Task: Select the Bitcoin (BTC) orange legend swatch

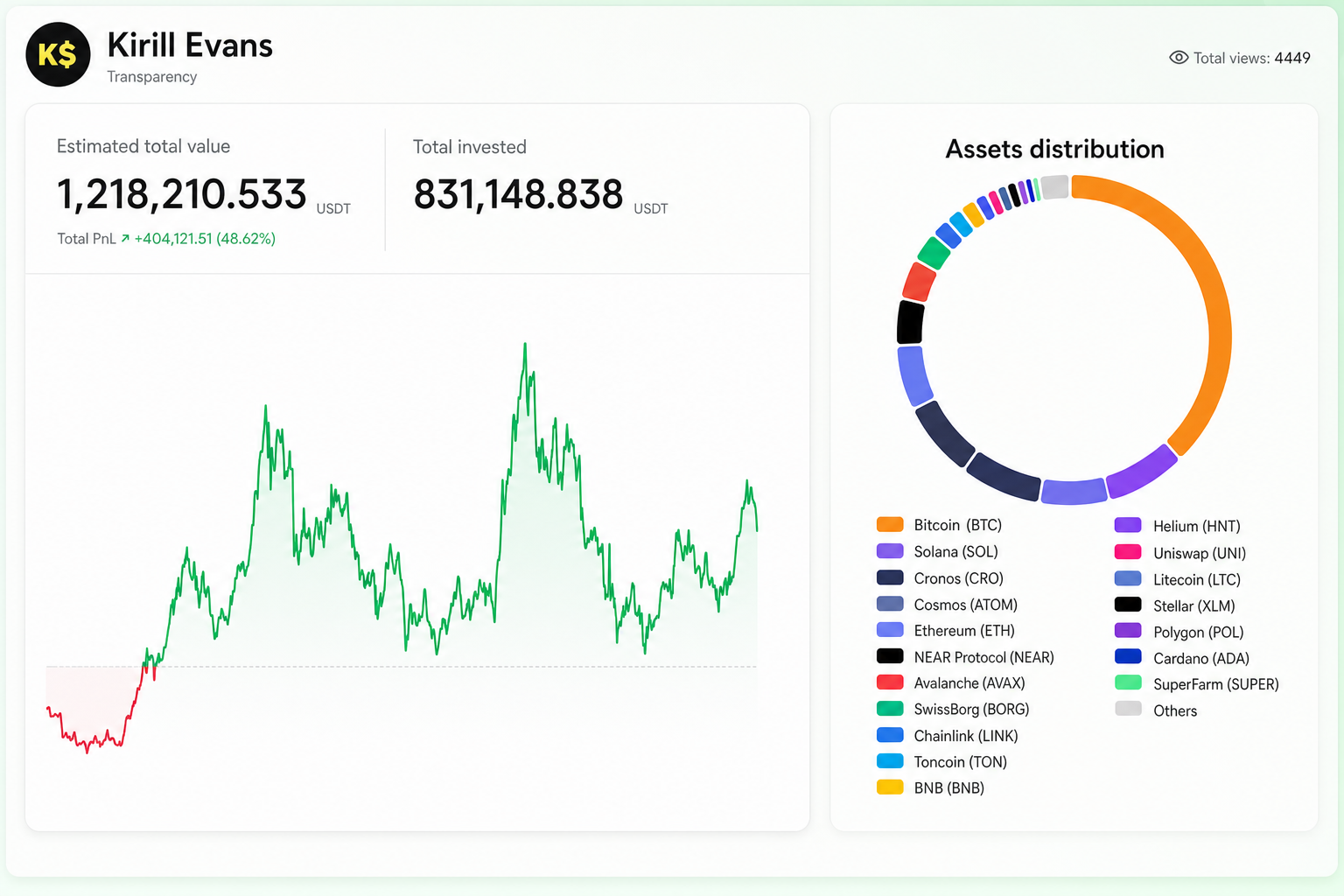Action: (890, 524)
